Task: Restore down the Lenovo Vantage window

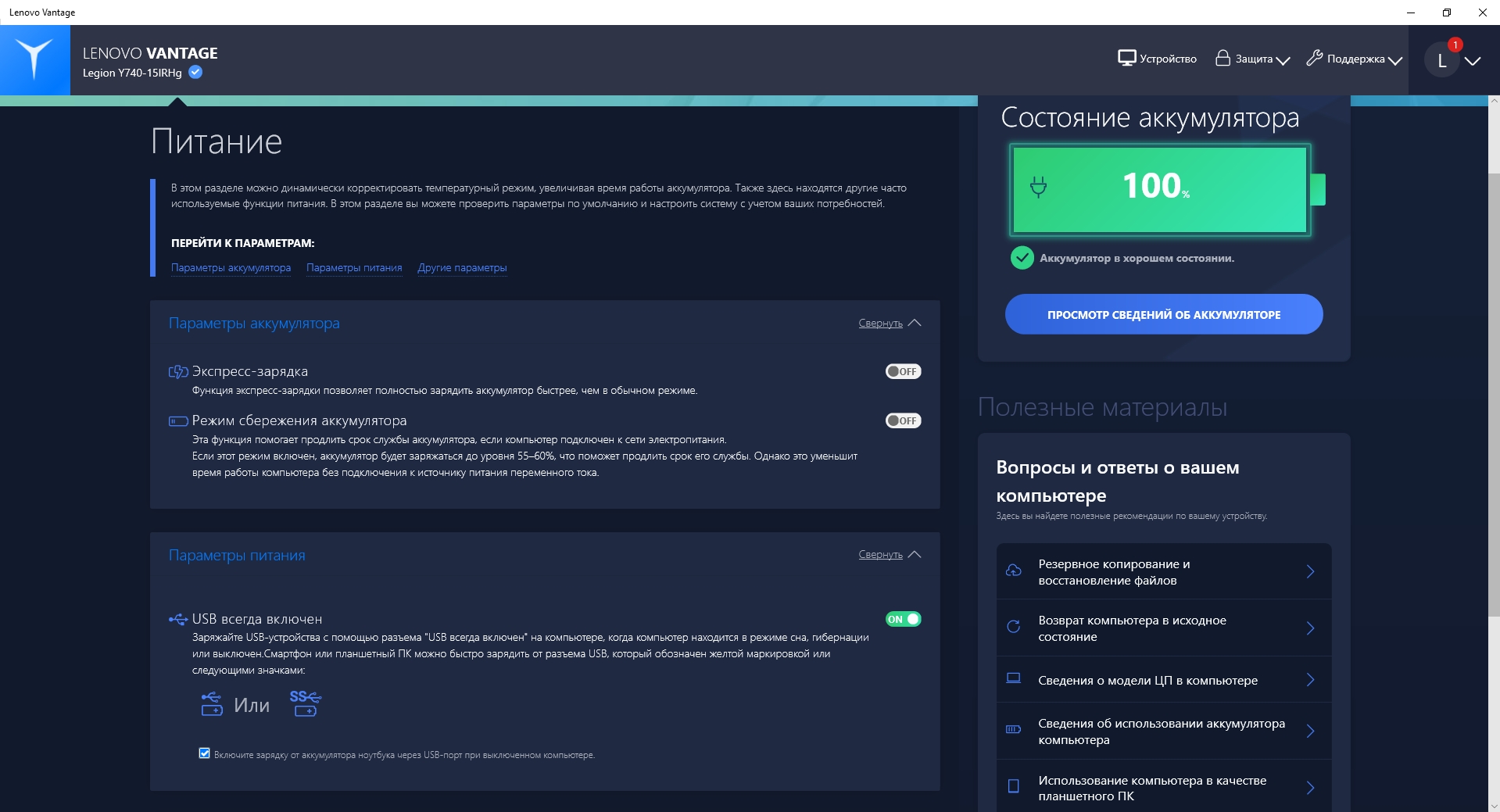Action: (x=1447, y=13)
